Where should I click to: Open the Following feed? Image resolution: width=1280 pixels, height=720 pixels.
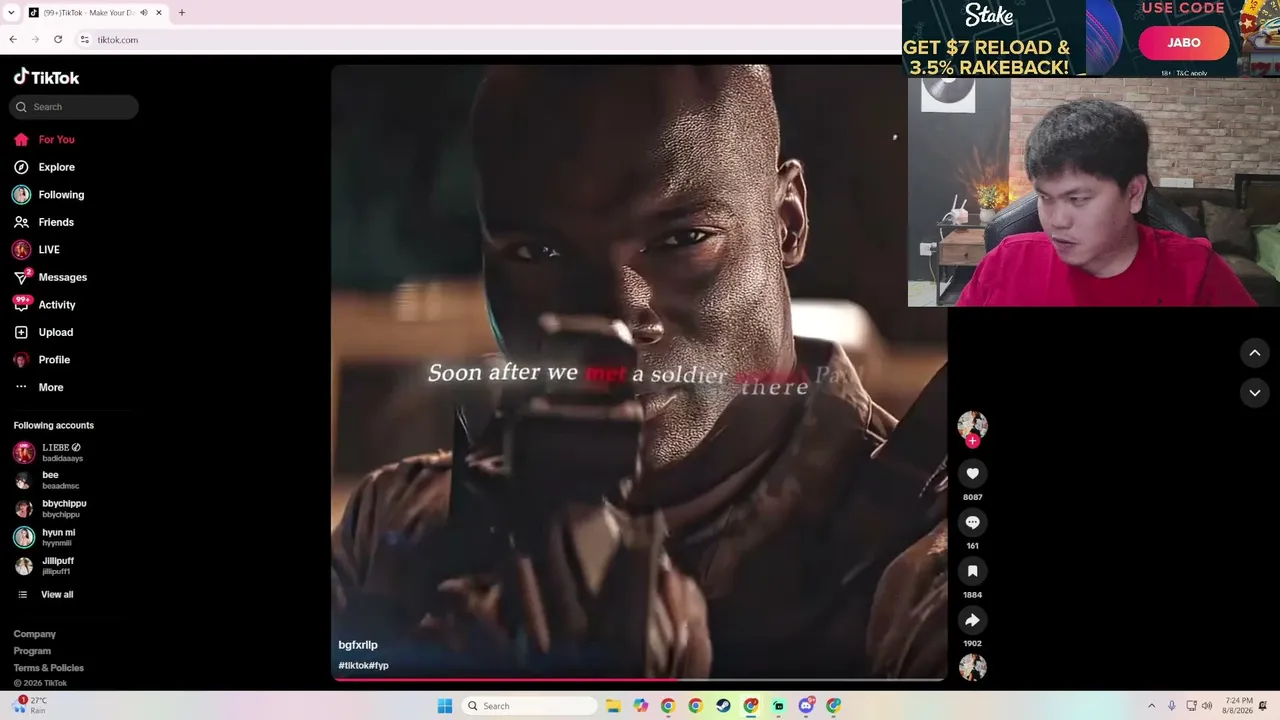pyautogui.click(x=48, y=195)
